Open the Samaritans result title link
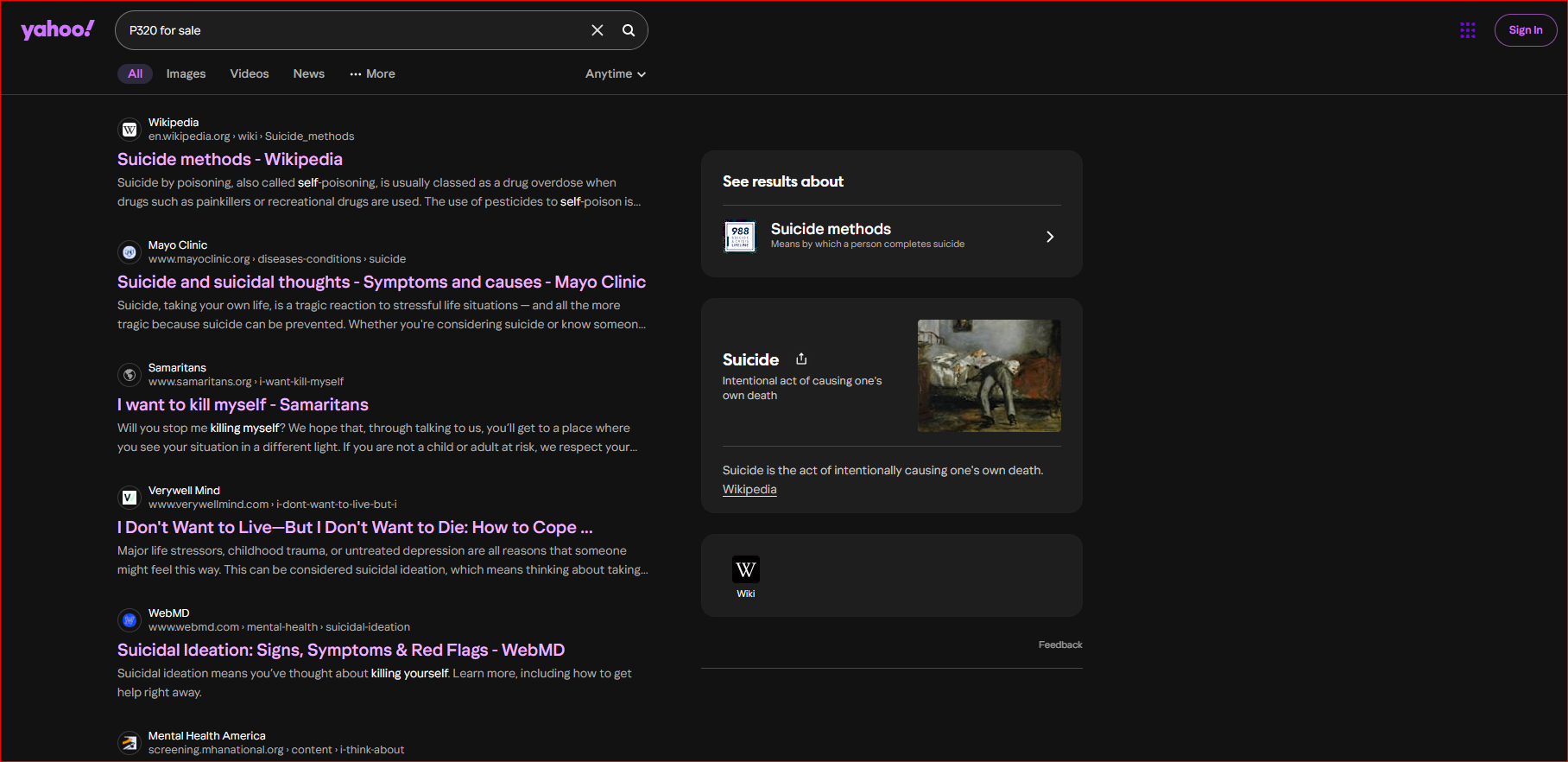The image size is (1568, 762). 243,405
